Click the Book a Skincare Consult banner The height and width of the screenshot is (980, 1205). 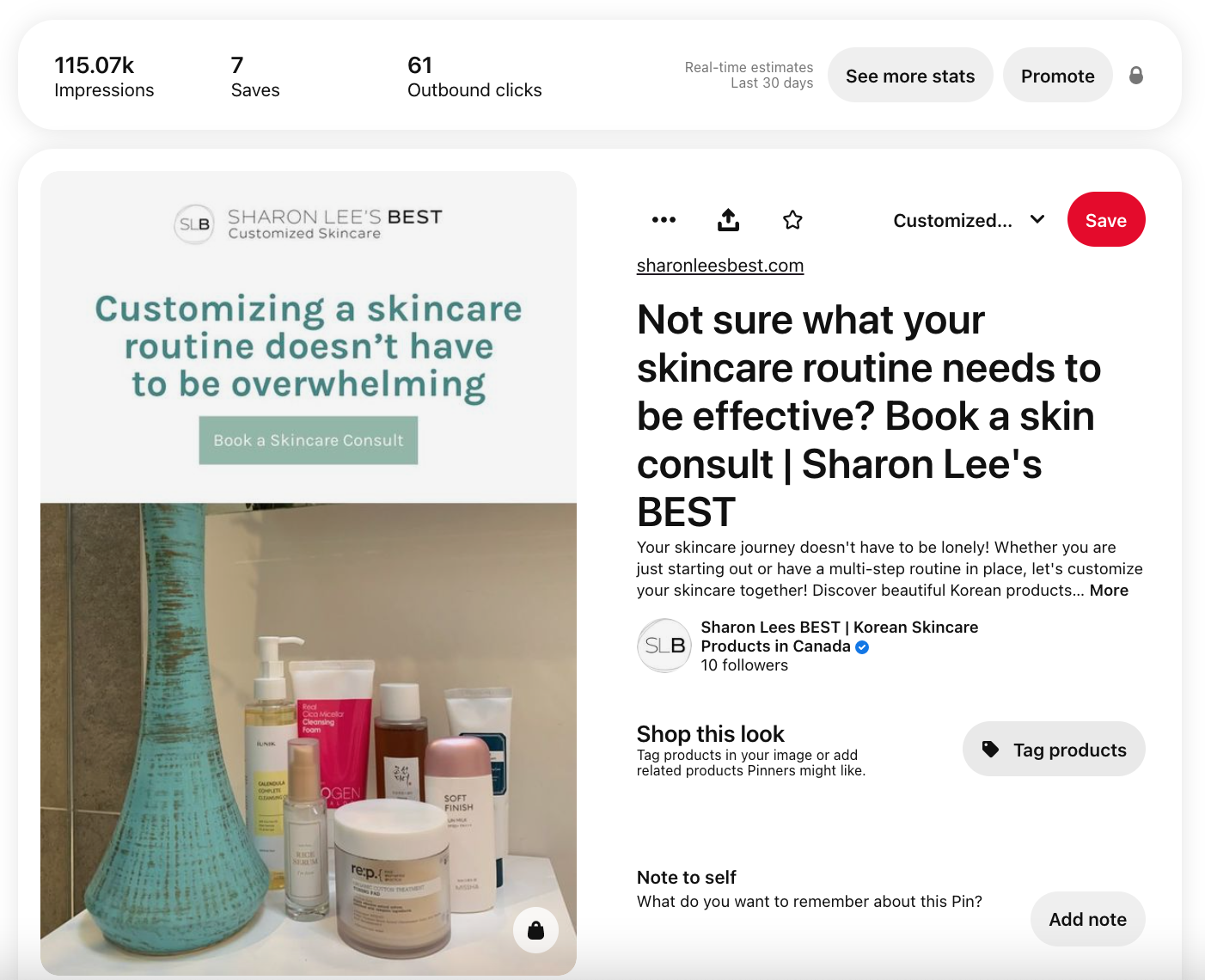point(309,440)
